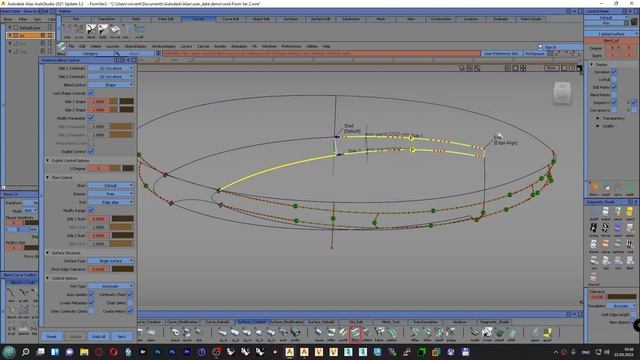Click the Tolerance field in Control Panel
640x360 pixels.
click(x=598, y=297)
